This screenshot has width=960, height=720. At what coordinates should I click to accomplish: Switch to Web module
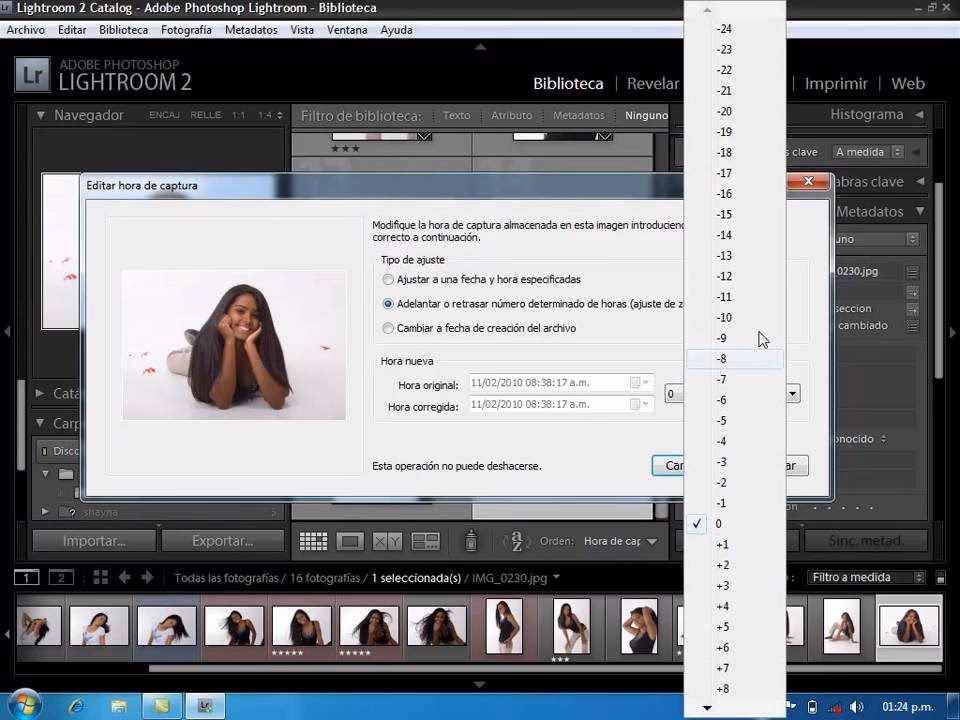(907, 84)
